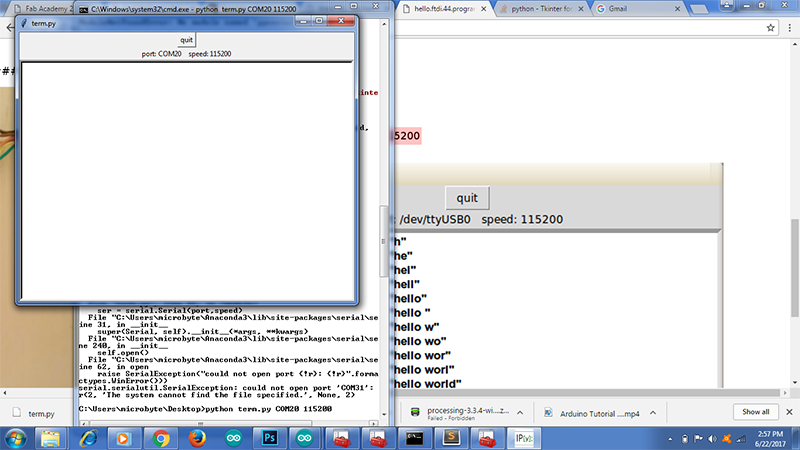The image size is (800, 450).
Task: Close the python - Tkinter tab
Action: [x=581, y=9]
